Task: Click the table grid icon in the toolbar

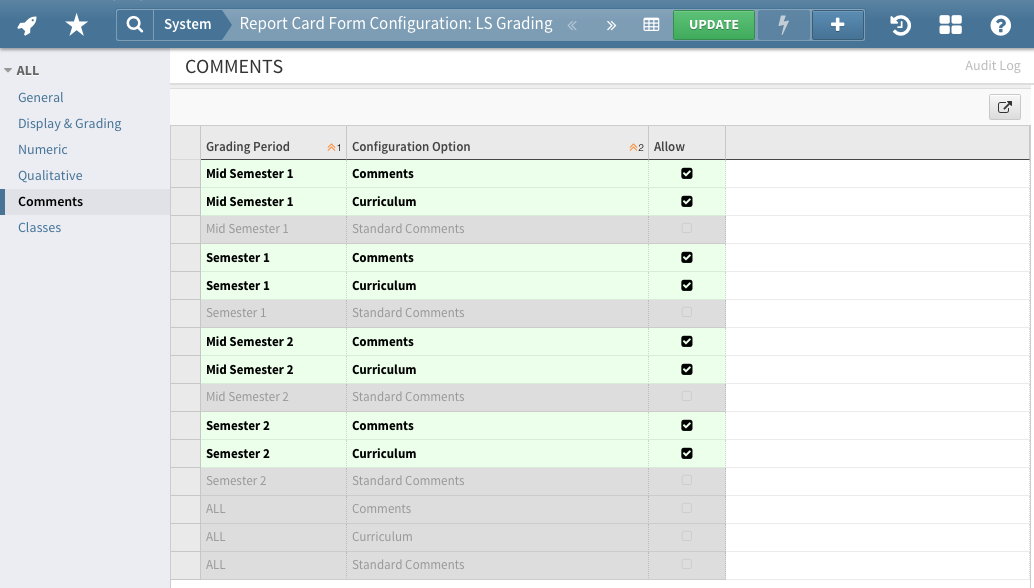Action: click(x=652, y=24)
